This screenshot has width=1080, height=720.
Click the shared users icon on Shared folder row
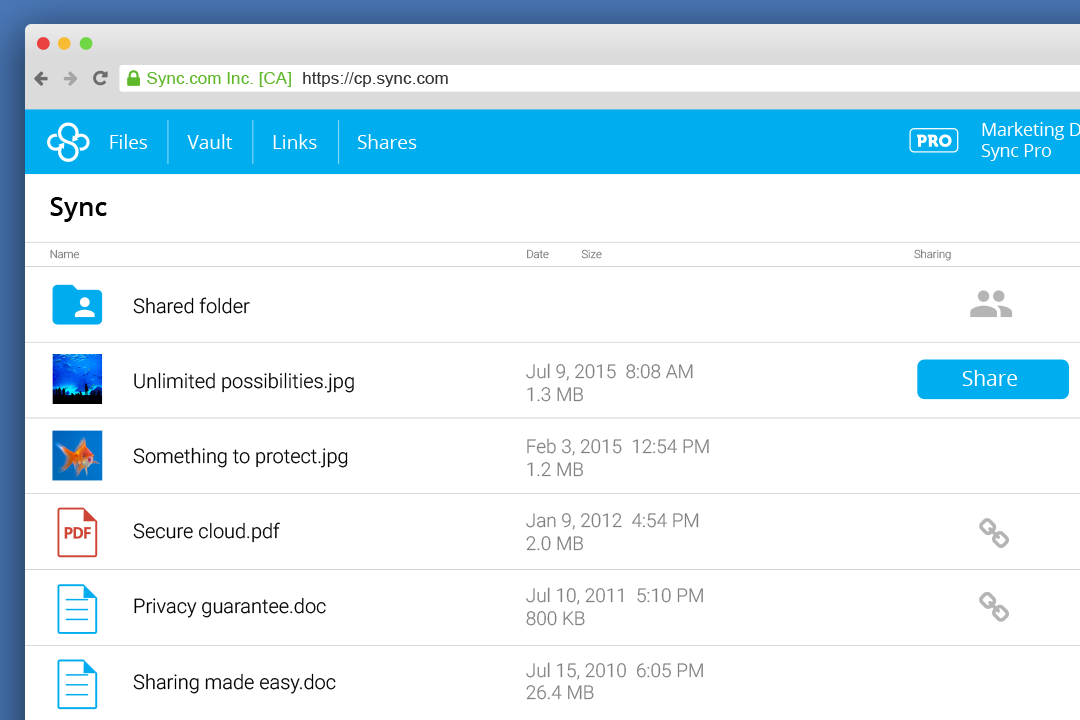(991, 303)
